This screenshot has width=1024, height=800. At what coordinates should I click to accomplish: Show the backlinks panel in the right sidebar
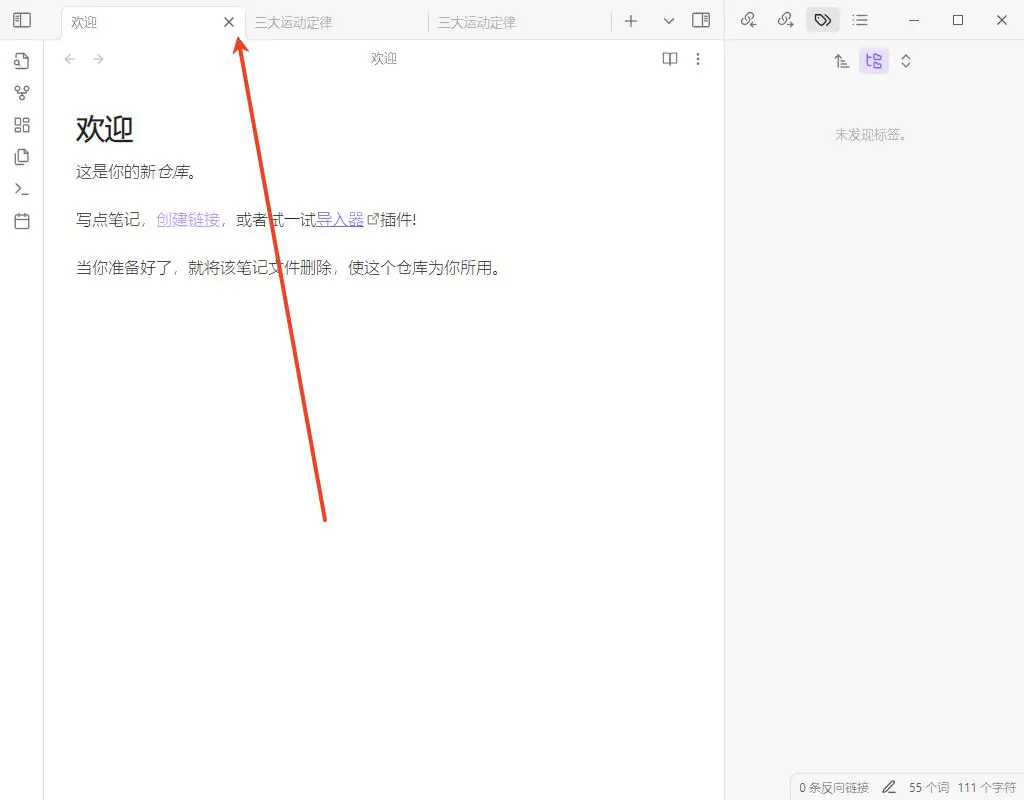pyautogui.click(x=748, y=20)
